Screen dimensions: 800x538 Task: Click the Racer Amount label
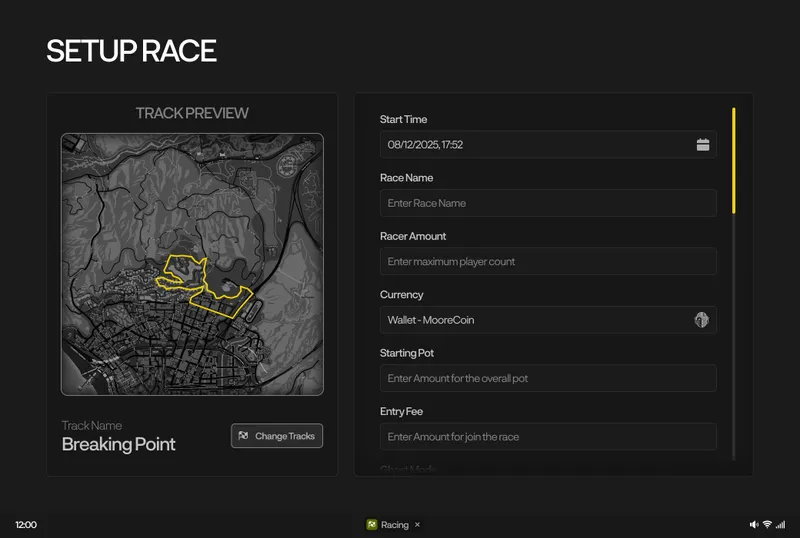click(x=413, y=236)
